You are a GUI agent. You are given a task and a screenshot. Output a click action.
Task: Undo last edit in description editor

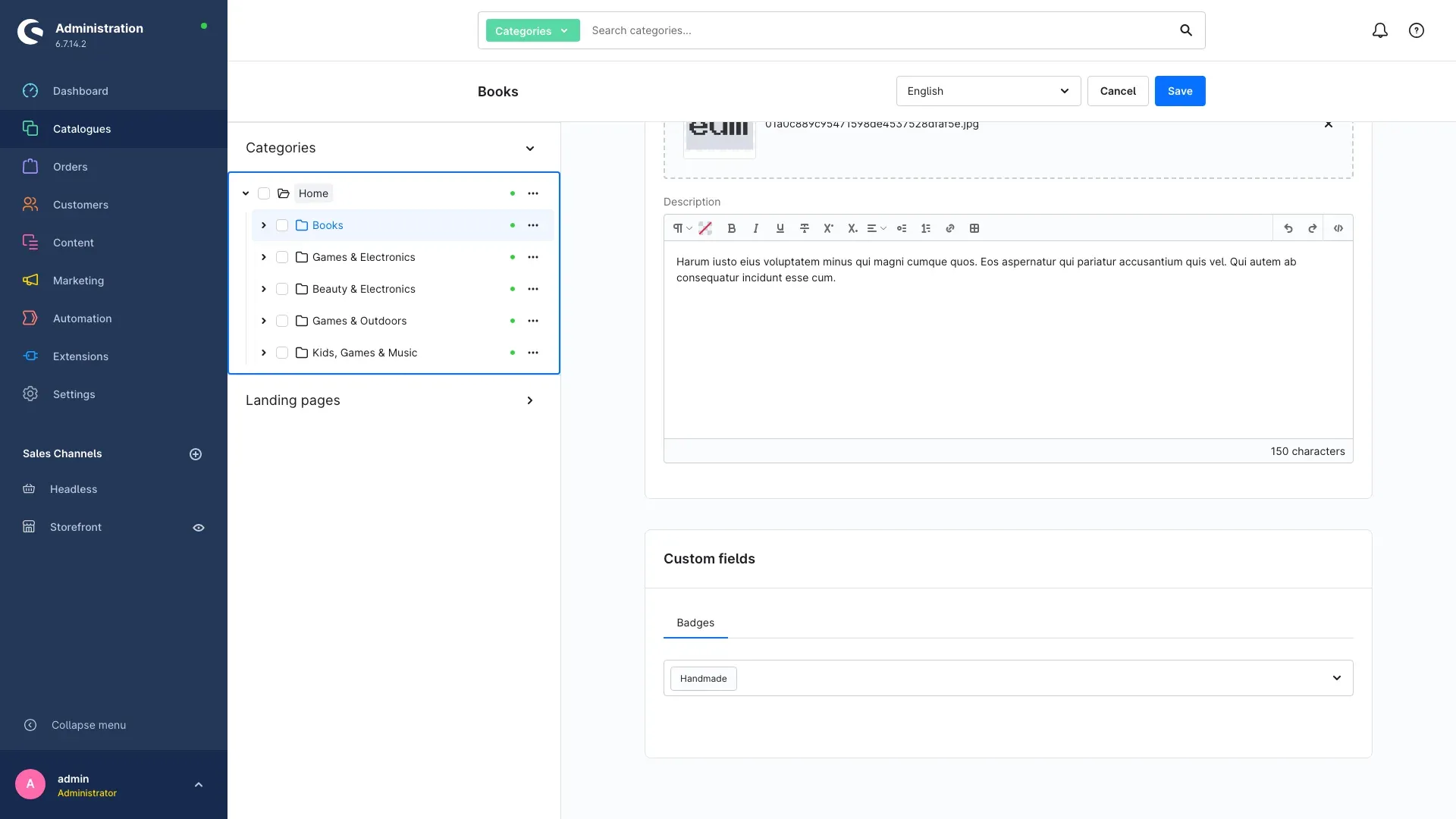tap(1288, 228)
